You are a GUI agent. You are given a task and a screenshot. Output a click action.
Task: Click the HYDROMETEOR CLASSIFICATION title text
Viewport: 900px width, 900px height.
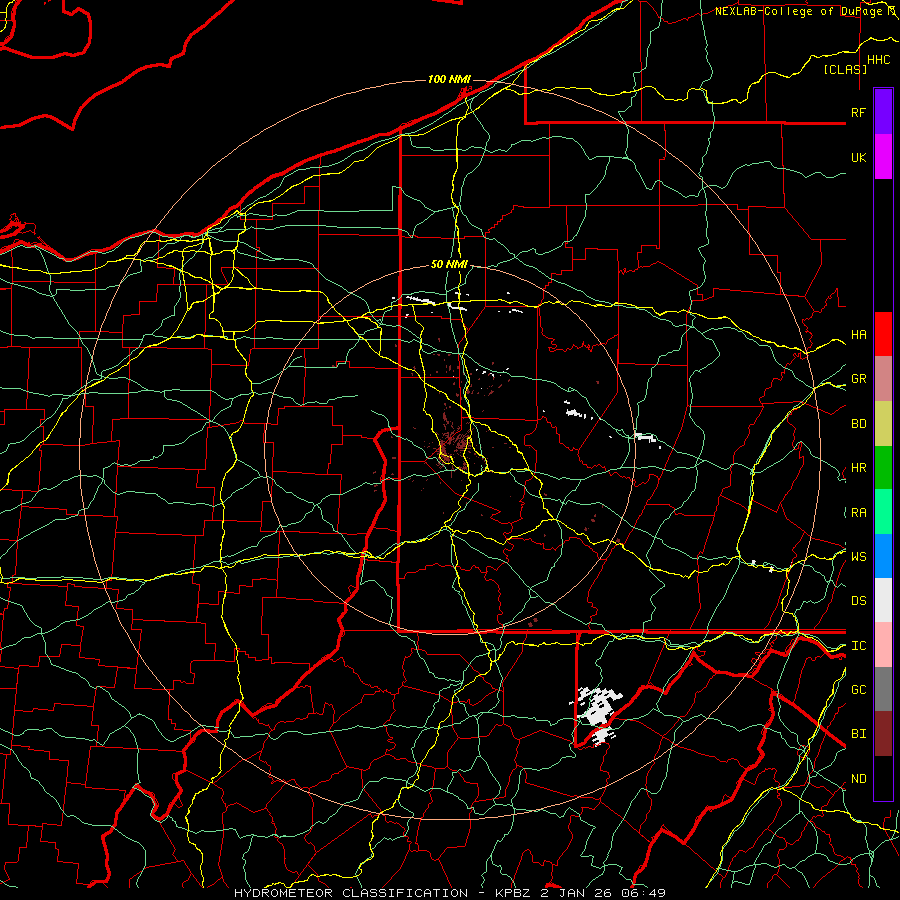coord(351,893)
